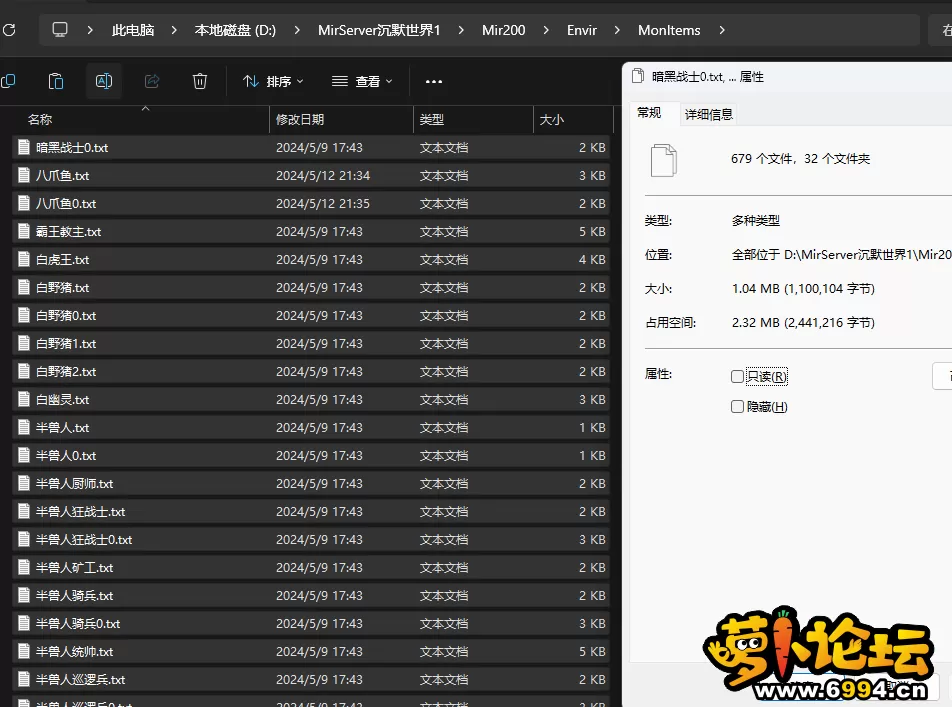Expand chevron after monitor icon in breadcrumb
This screenshot has height=707, width=952.
[90, 30]
